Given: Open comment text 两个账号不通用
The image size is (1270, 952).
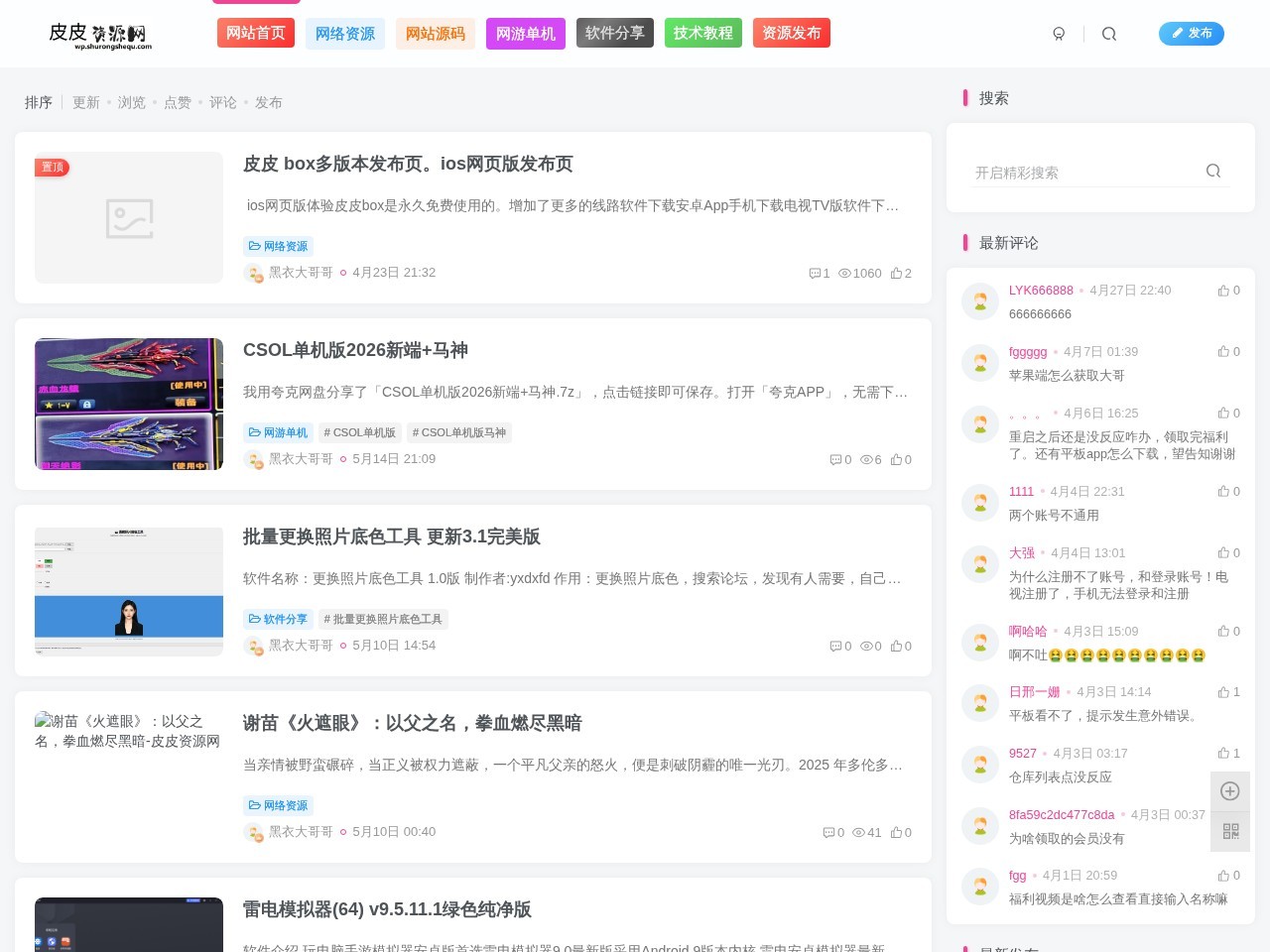Looking at the screenshot, I should tap(1054, 516).
